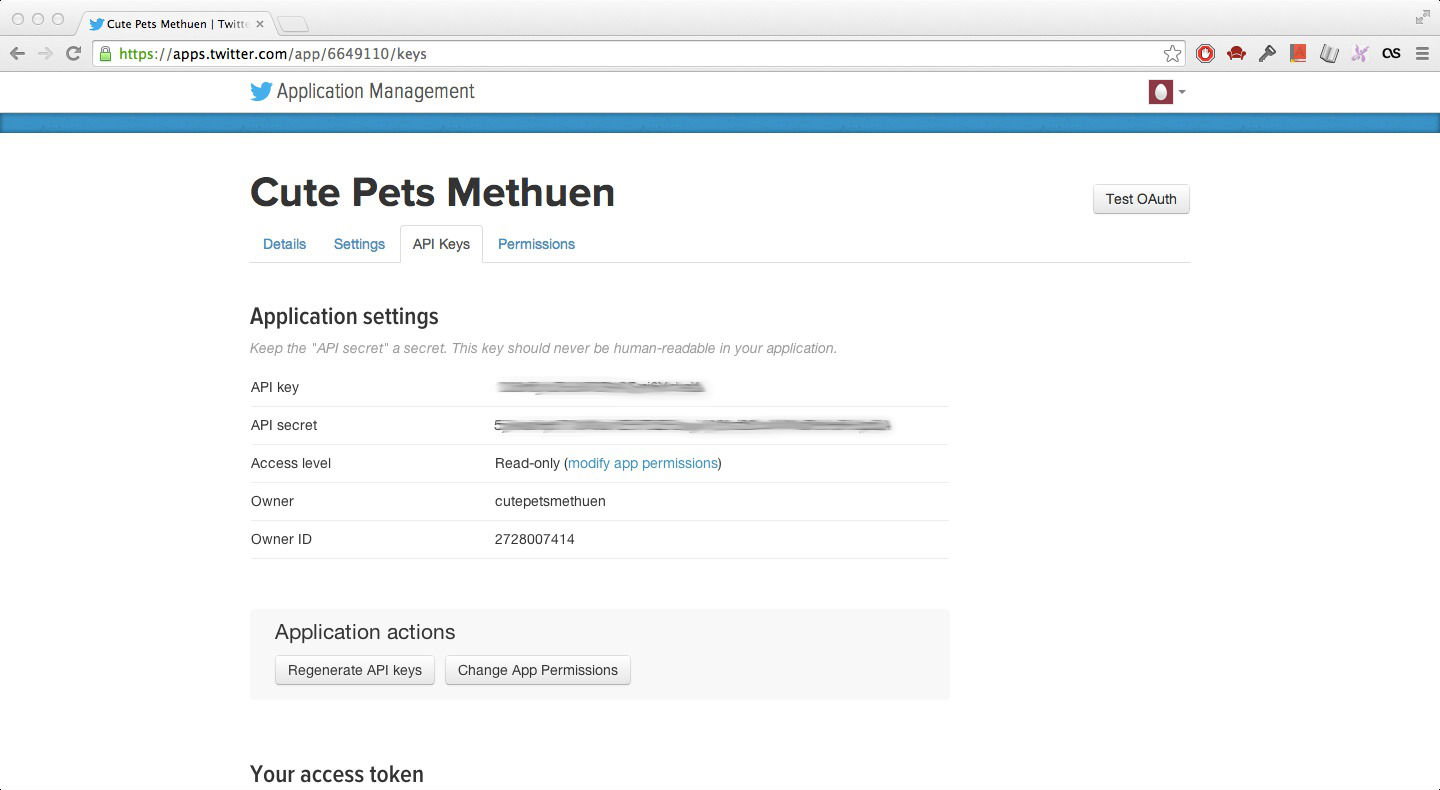Click the blurred API key value
This screenshot has height=790, width=1440.
600,387
